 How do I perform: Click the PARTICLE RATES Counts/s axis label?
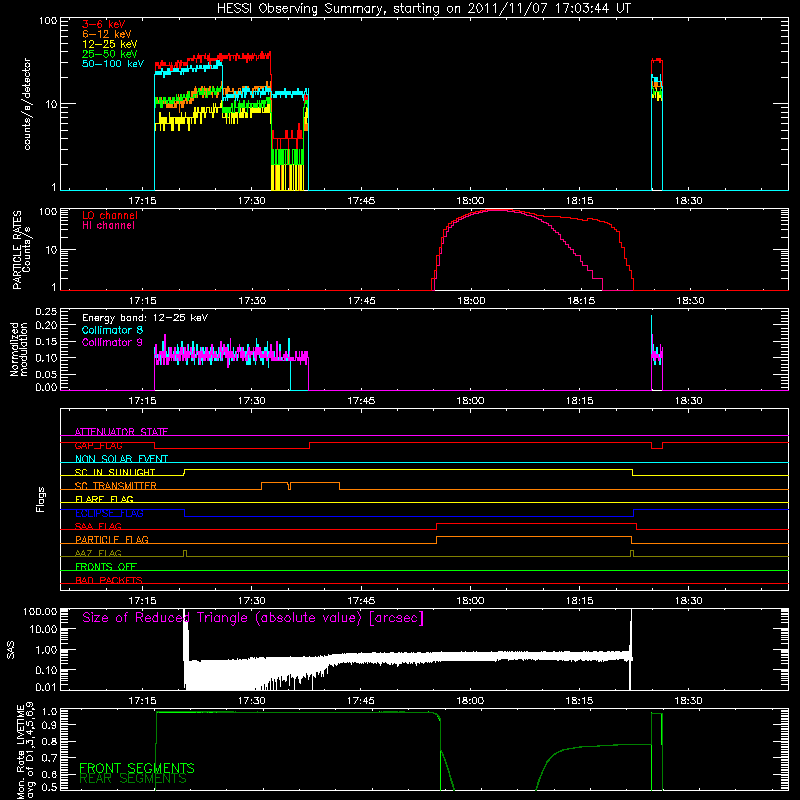coord(21,249)
